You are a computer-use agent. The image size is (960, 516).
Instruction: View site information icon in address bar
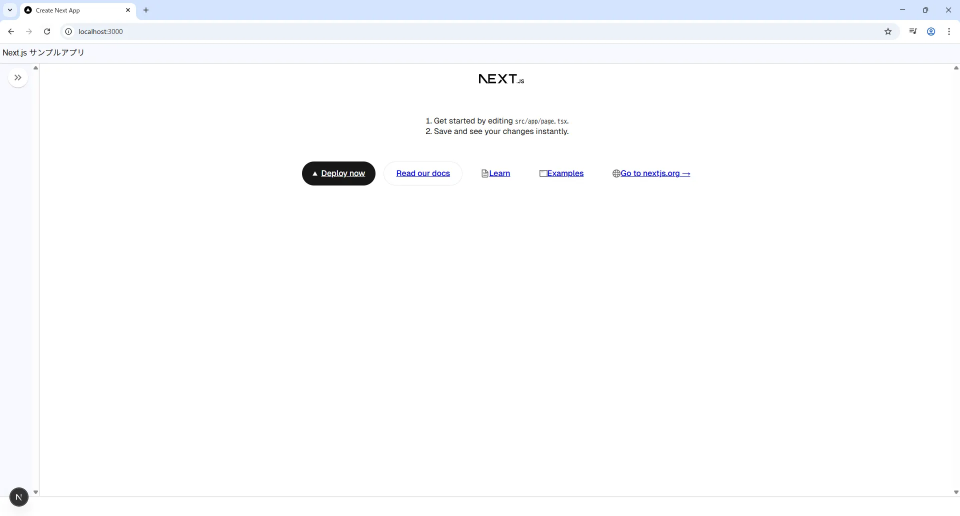[x=69, y=31]
